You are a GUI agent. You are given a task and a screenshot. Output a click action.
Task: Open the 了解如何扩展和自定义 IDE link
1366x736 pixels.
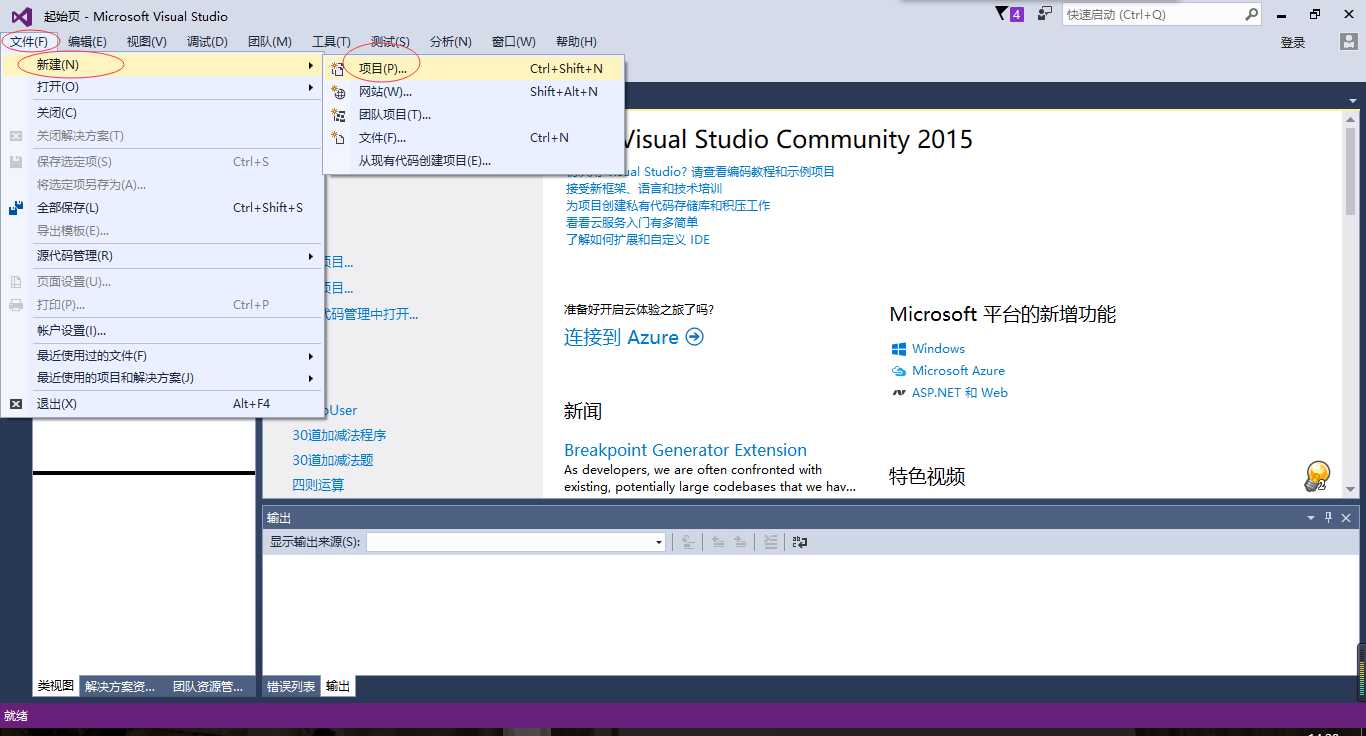pyautogui.click(x=638, y=239)
